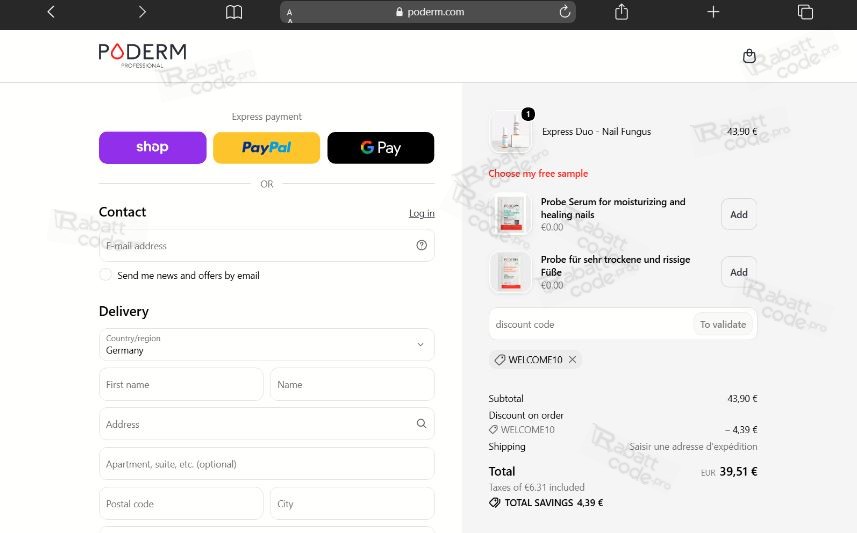Click the Name field

353,384
